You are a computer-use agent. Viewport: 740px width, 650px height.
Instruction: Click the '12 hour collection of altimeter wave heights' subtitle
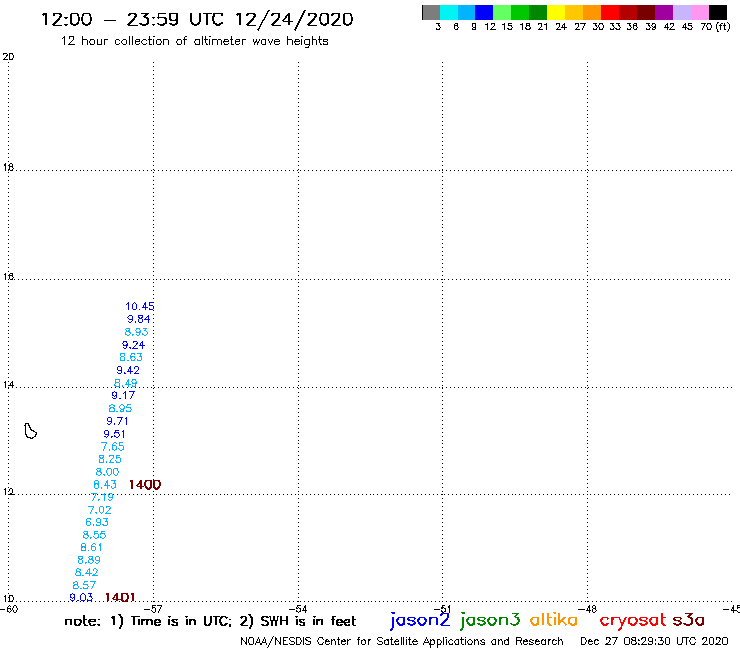coord(194,41)
